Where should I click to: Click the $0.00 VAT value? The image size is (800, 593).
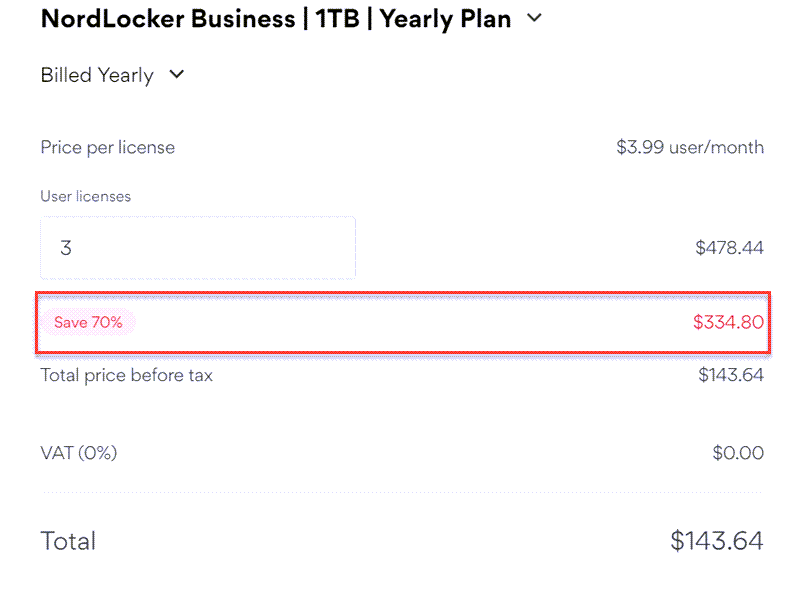tap(738, 452)
